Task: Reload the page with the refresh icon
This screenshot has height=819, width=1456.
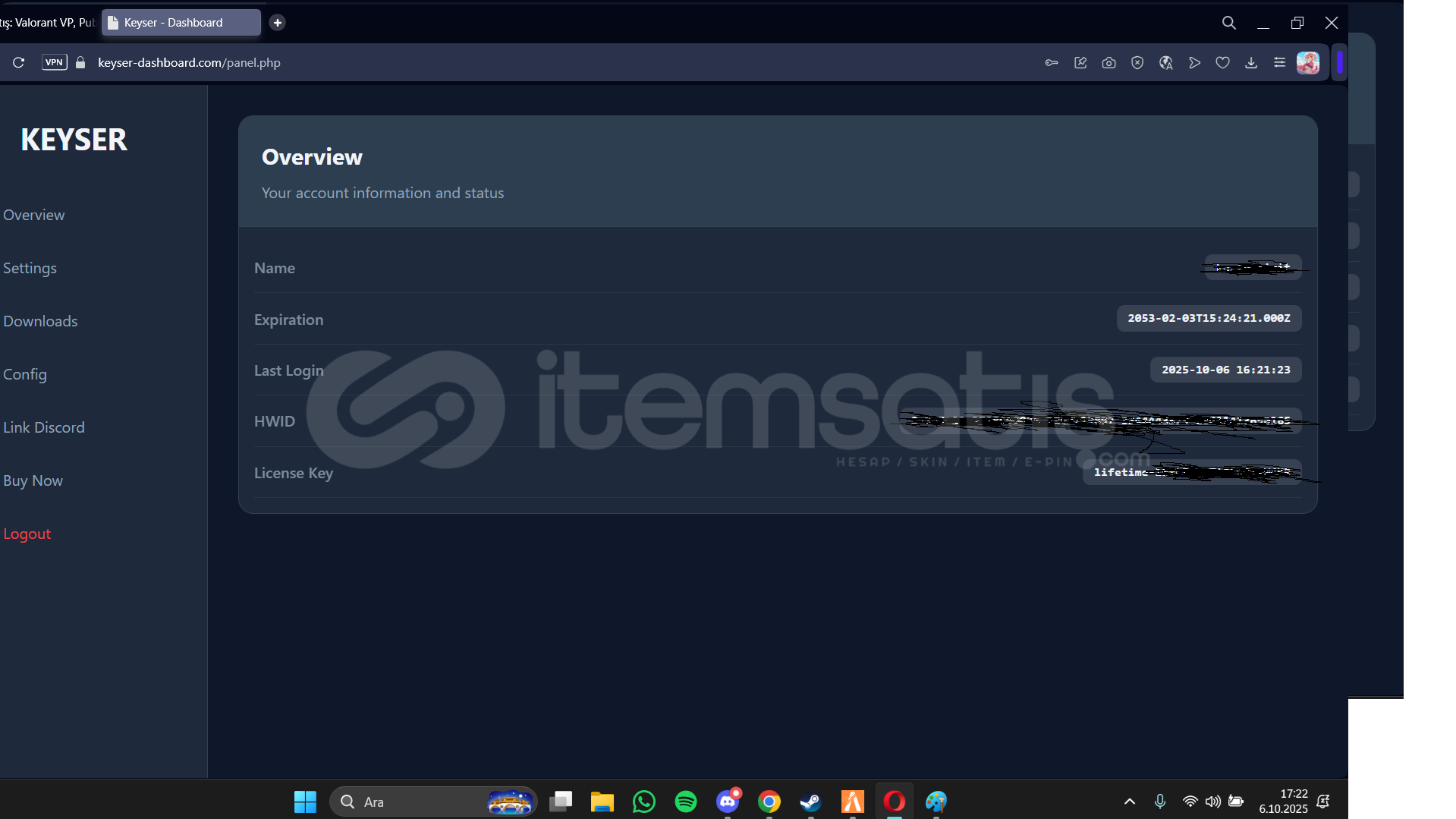Action: pyautogui.click(x=19, y=62)
